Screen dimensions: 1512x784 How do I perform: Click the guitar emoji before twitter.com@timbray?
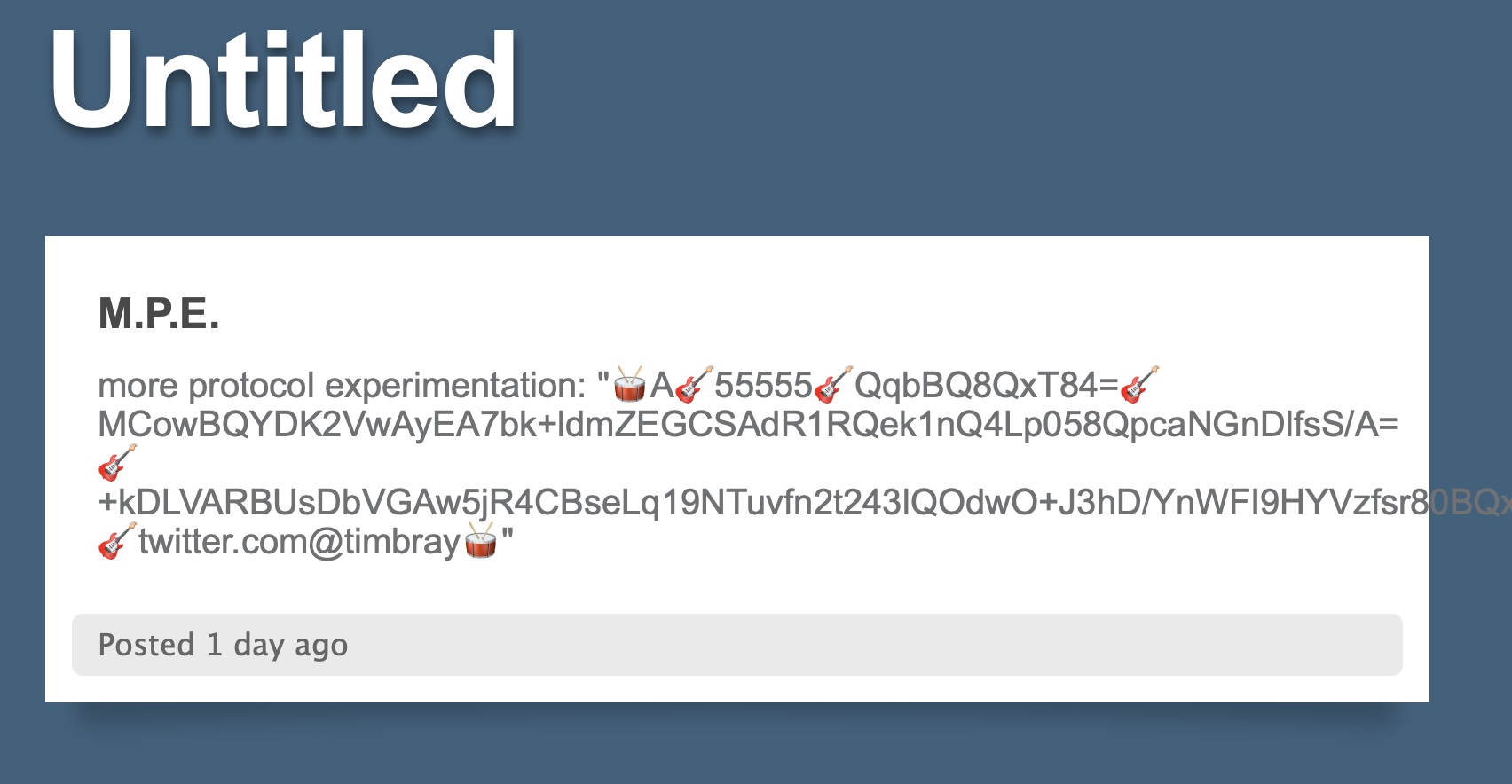tap(117, 541)
